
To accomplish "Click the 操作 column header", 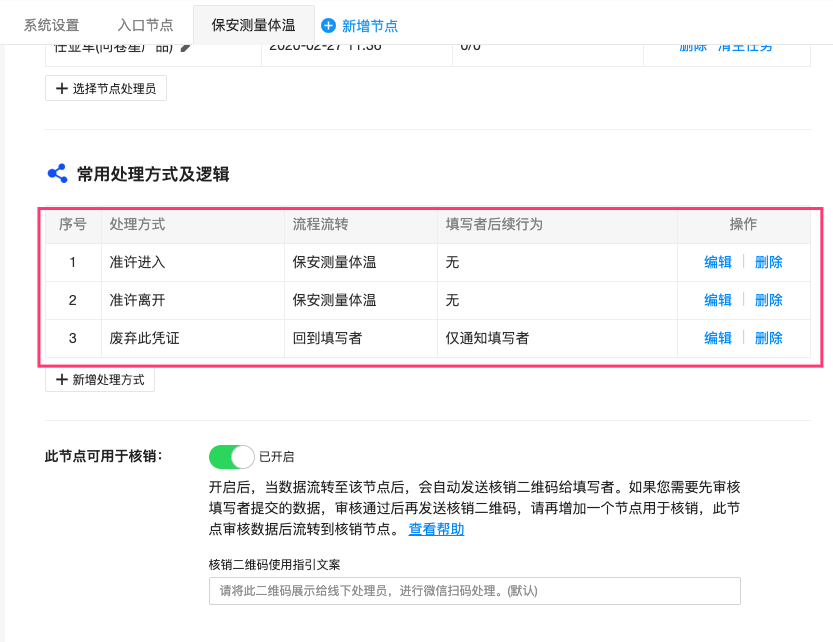I will [743, 224].
